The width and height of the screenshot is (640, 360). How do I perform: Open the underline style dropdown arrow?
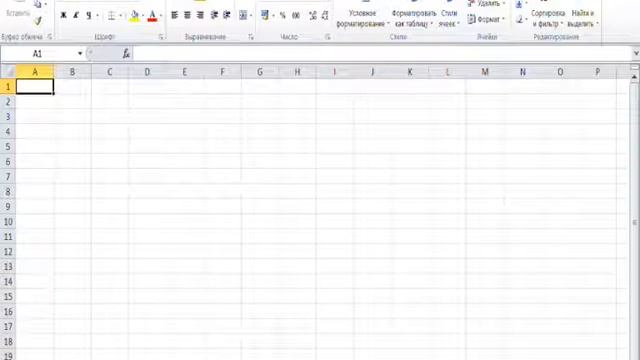[x=98, y=16]
